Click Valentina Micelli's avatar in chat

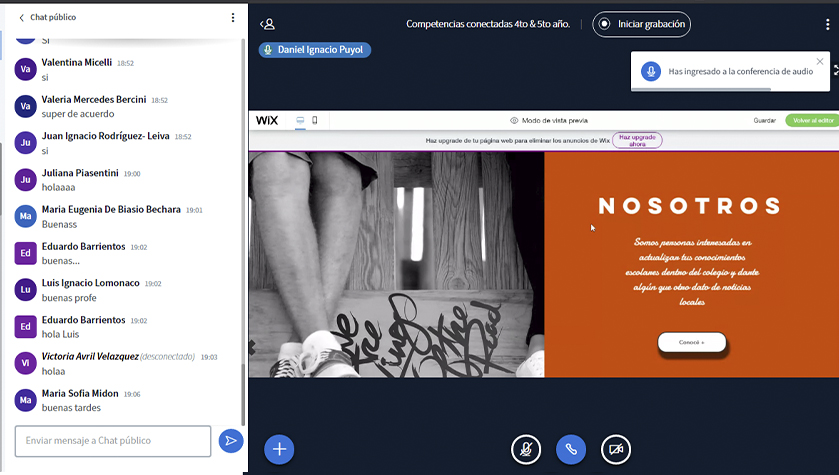(26, 69)
